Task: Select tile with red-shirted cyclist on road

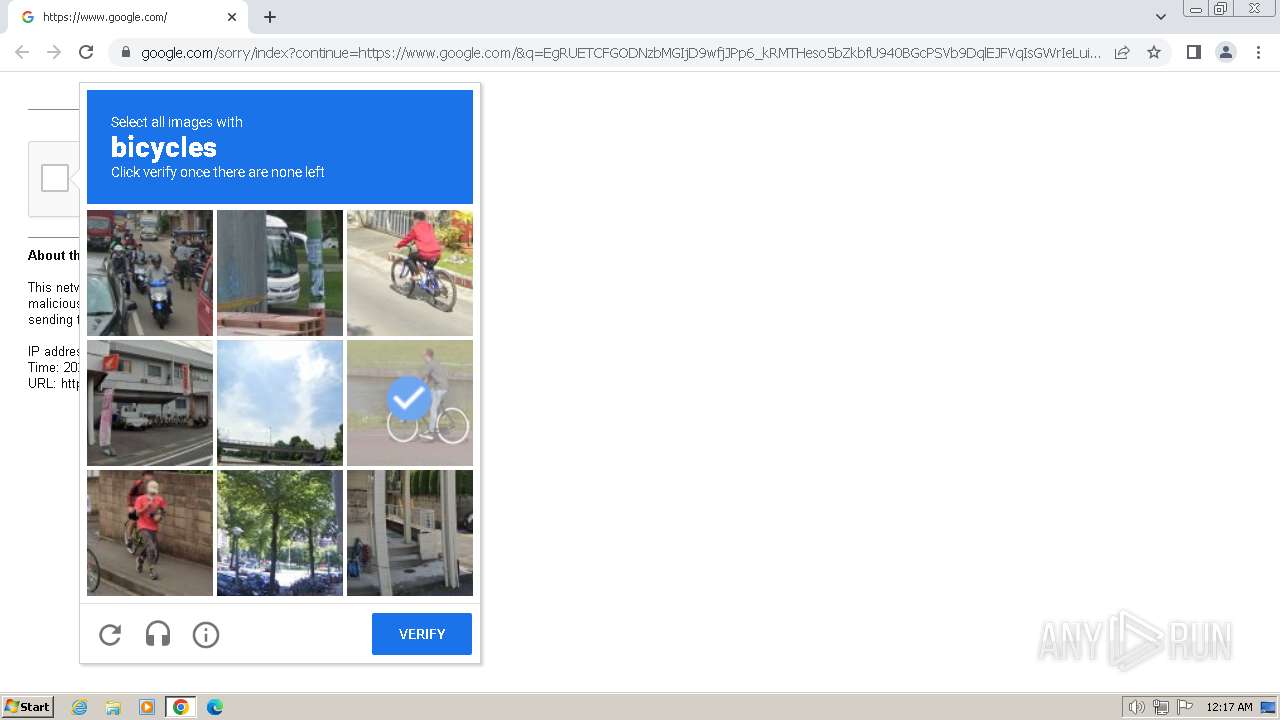Action: 410,273
